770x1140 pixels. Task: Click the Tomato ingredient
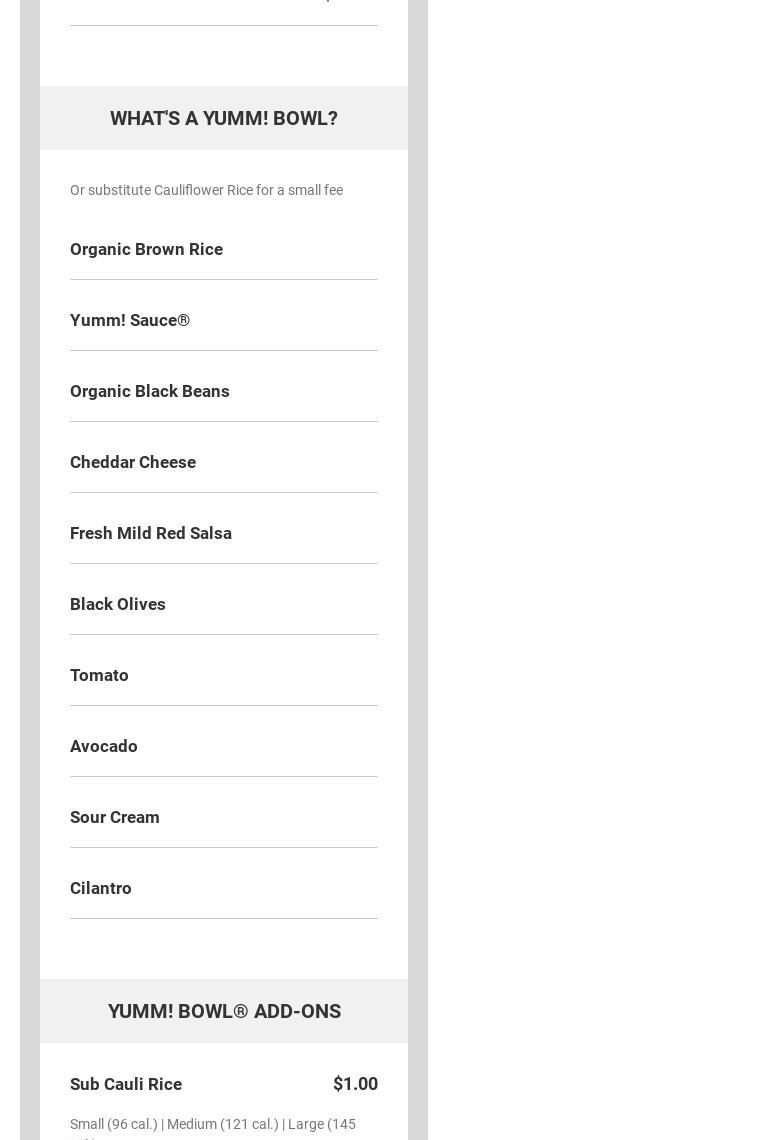click(99, 675)
